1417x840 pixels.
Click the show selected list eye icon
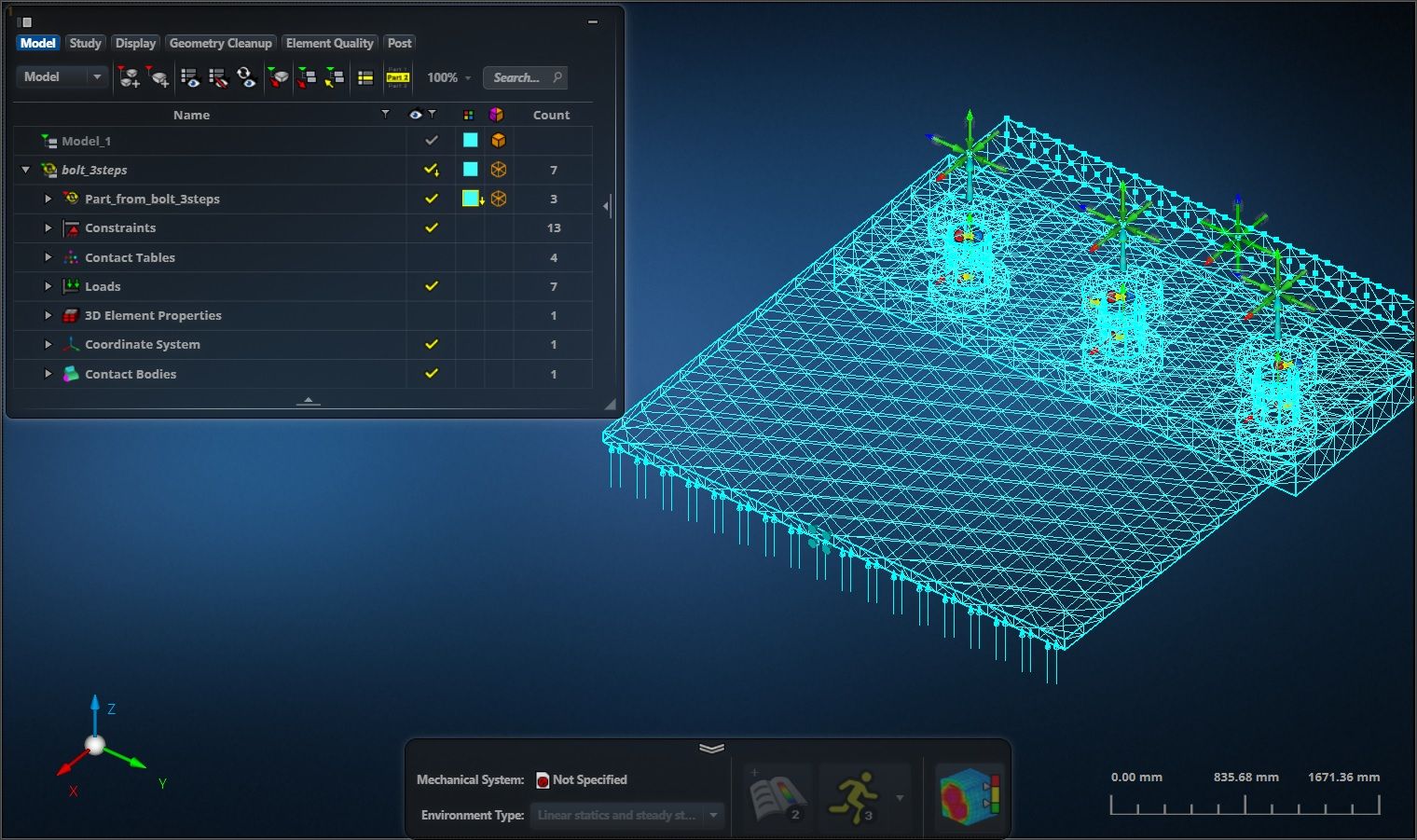(x=190, y=77)
